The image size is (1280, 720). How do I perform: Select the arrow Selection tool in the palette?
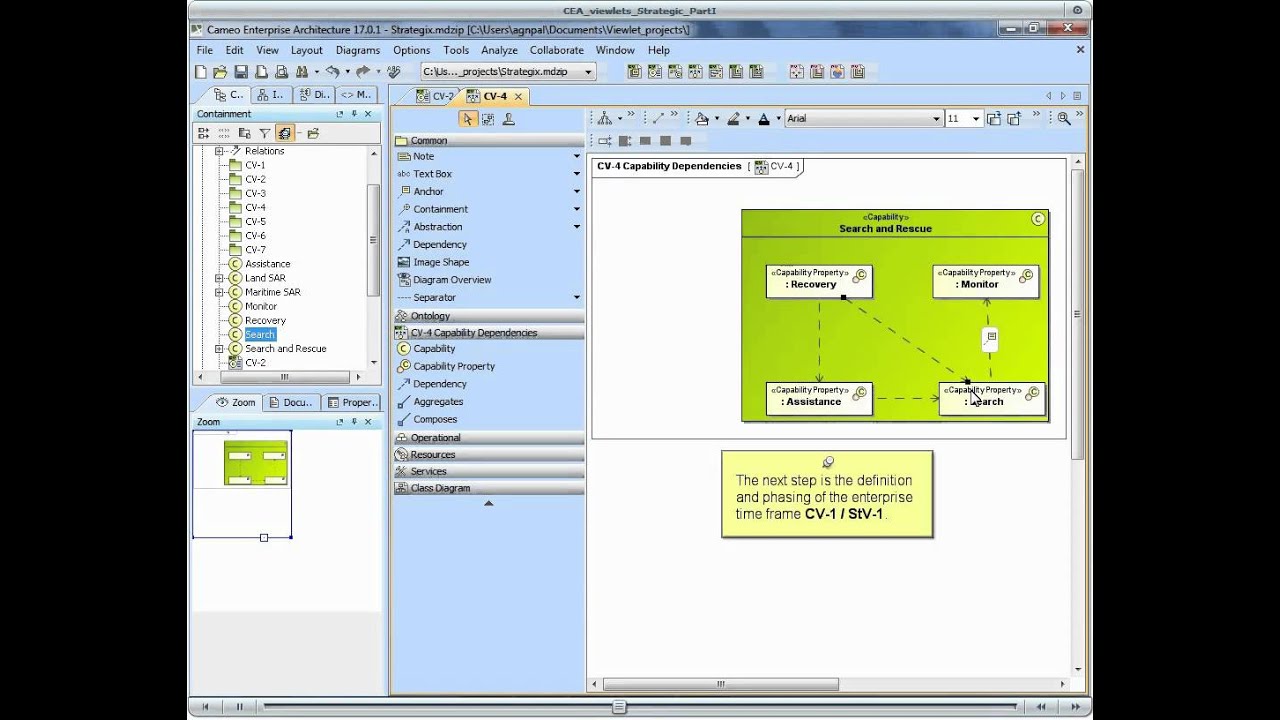(467, 119)
